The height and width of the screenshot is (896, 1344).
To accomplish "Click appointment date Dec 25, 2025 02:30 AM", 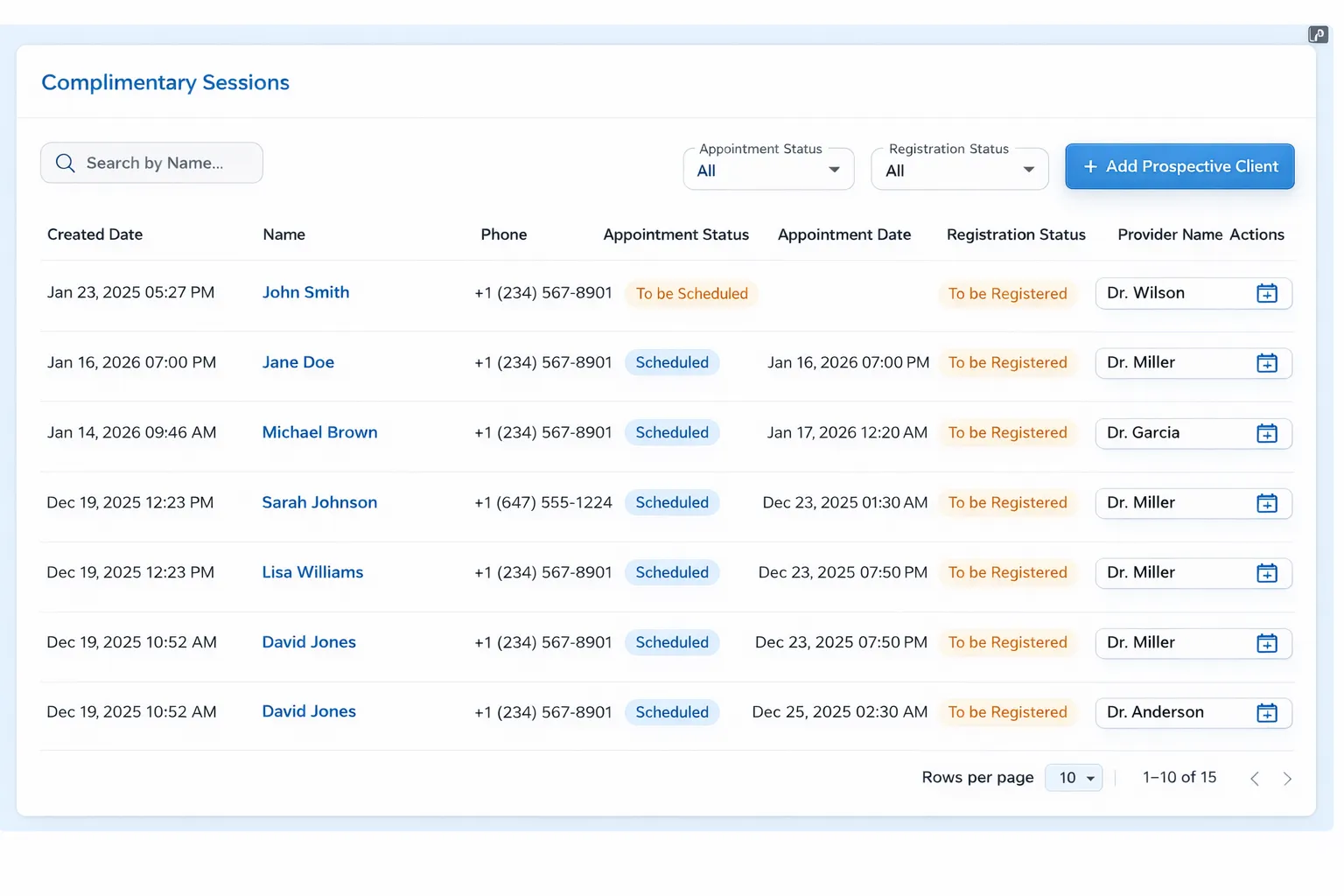I will click(840, 712).
